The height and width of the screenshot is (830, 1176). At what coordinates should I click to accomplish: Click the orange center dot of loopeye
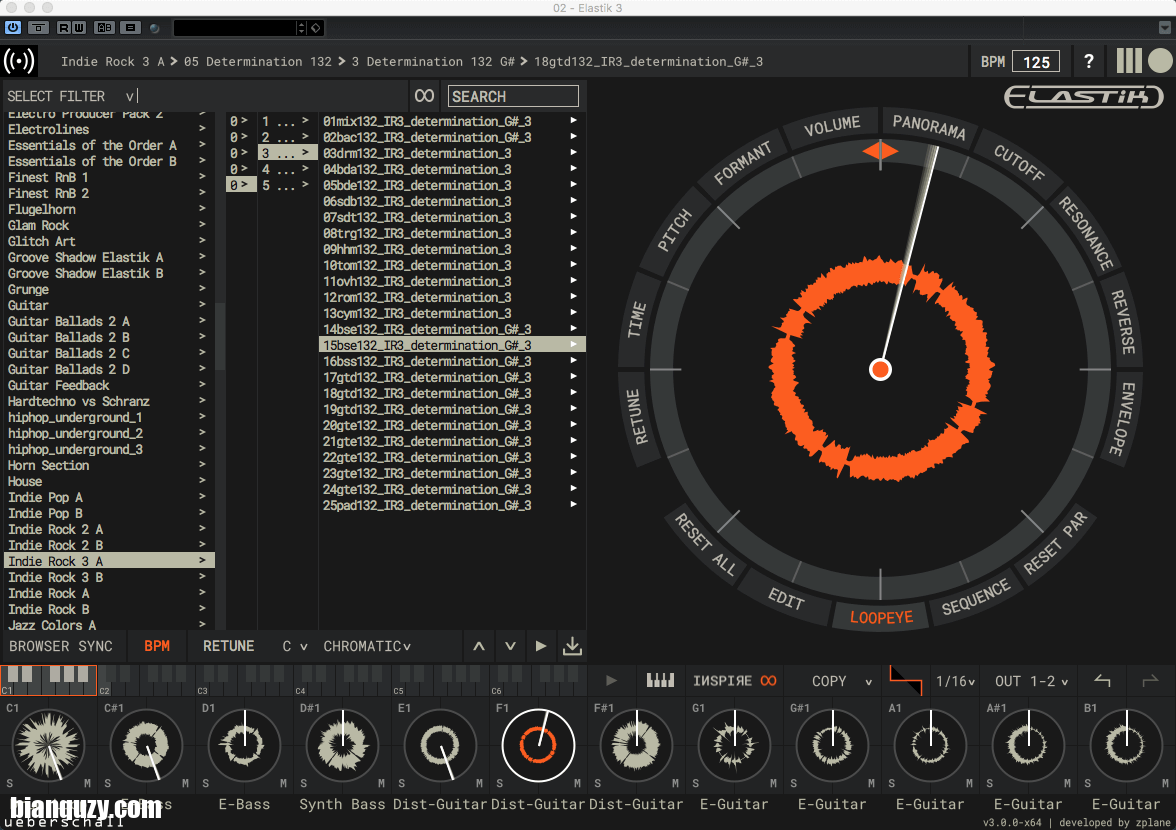[x=880, y=370]
